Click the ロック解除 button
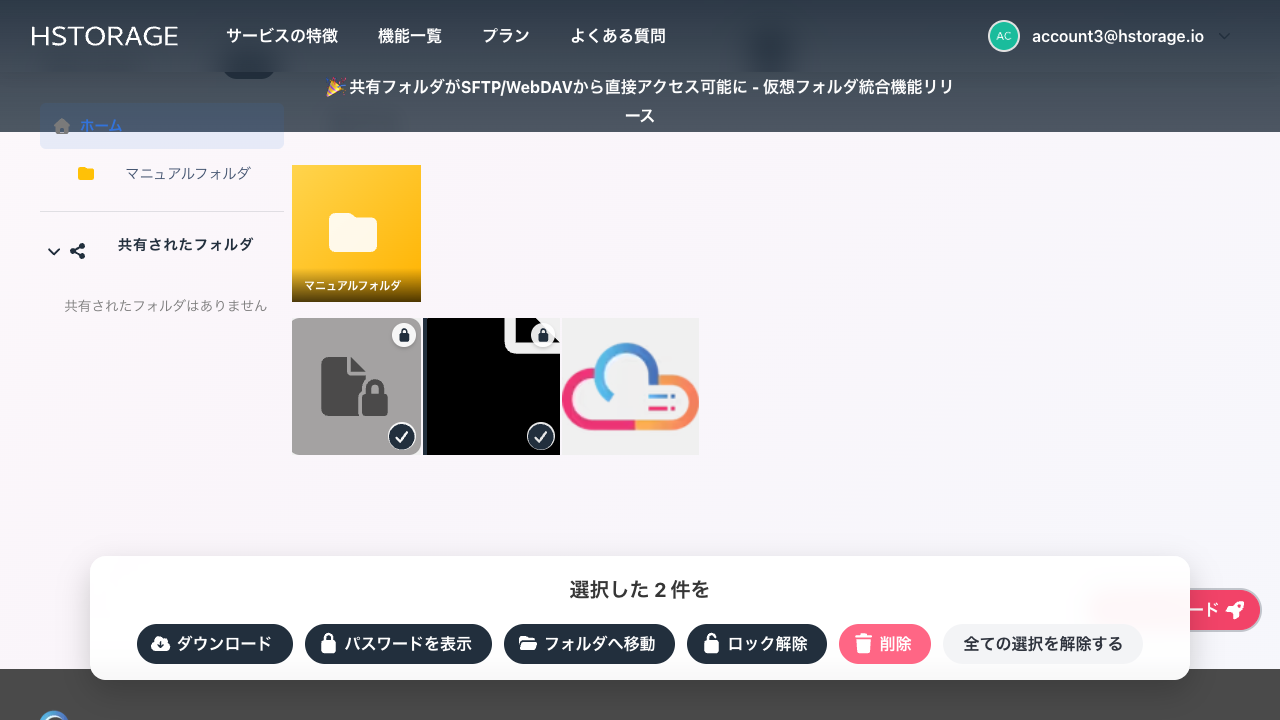 pos(757,644)
